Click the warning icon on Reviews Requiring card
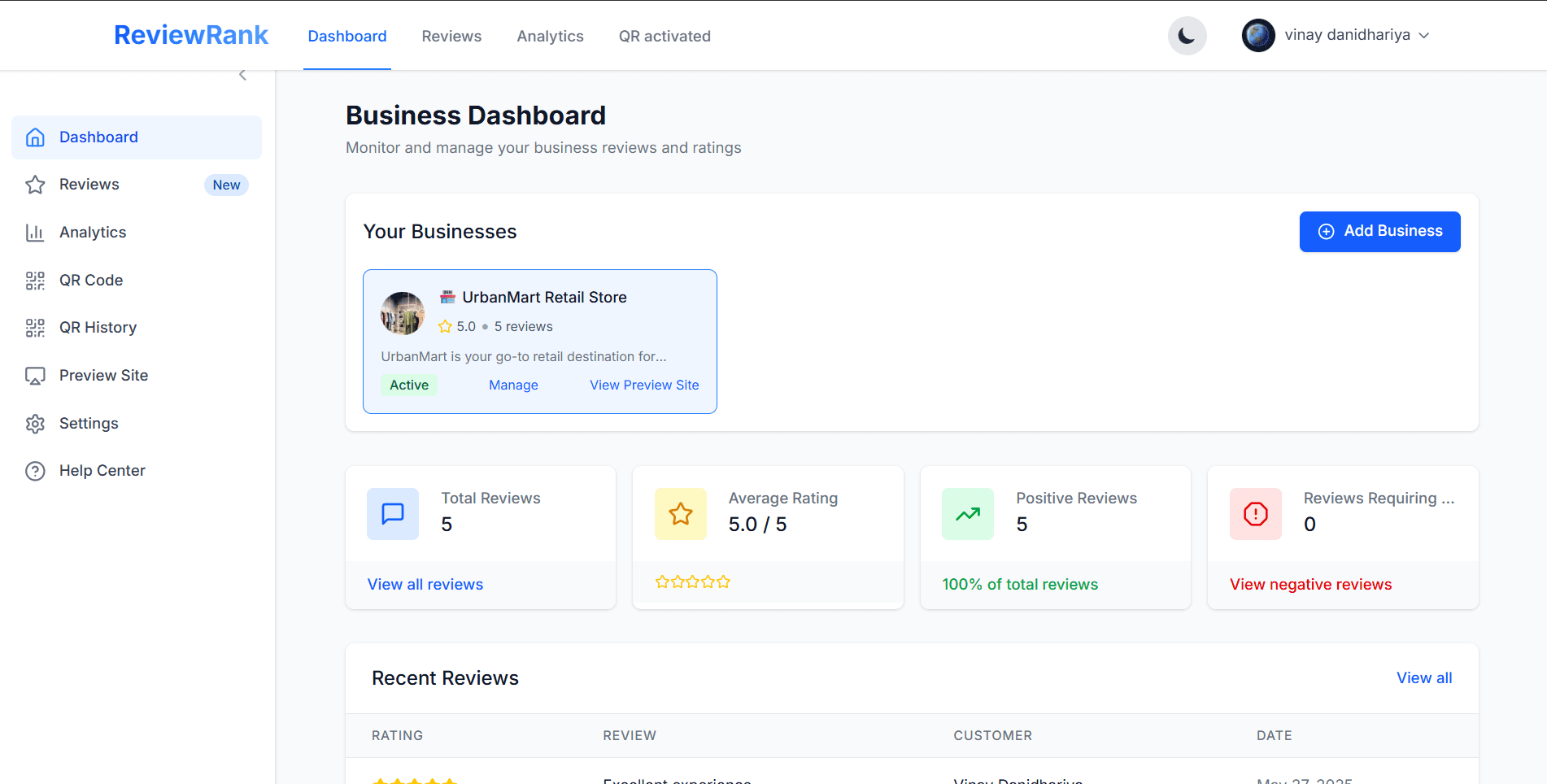 pyautogui.click(x=1255, y=513)
